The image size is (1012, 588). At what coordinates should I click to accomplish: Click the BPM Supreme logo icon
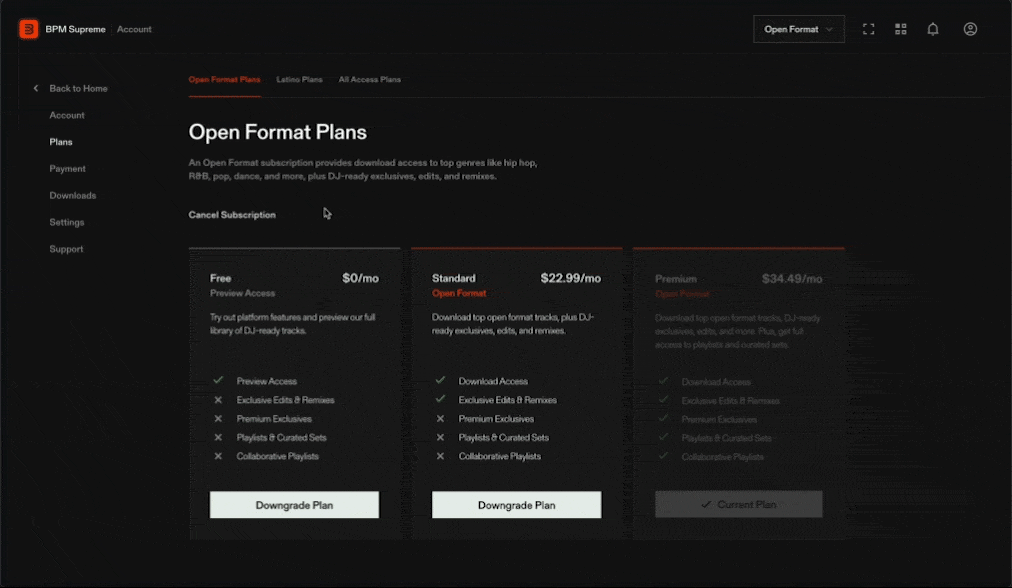[28, 29]
